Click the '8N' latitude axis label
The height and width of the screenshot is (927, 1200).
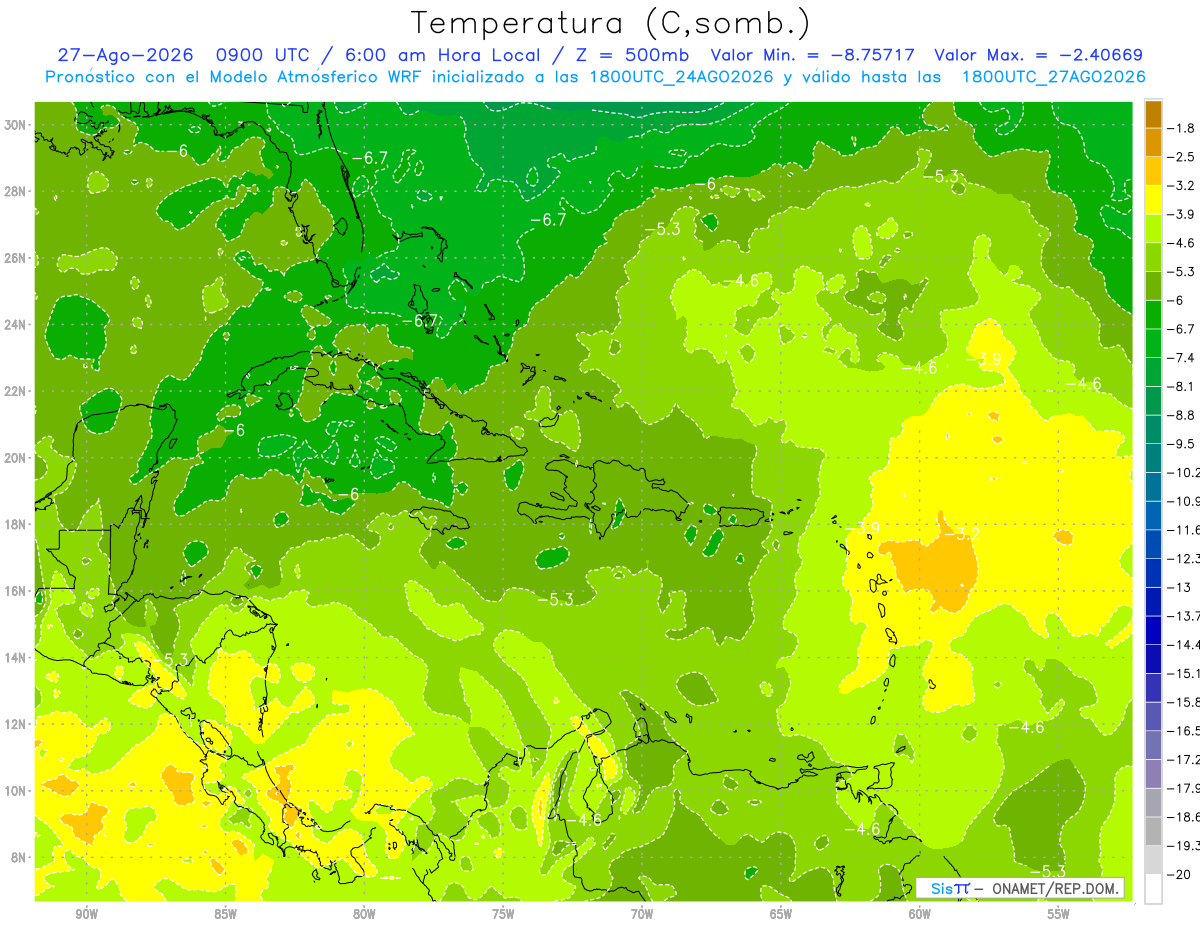20,857
